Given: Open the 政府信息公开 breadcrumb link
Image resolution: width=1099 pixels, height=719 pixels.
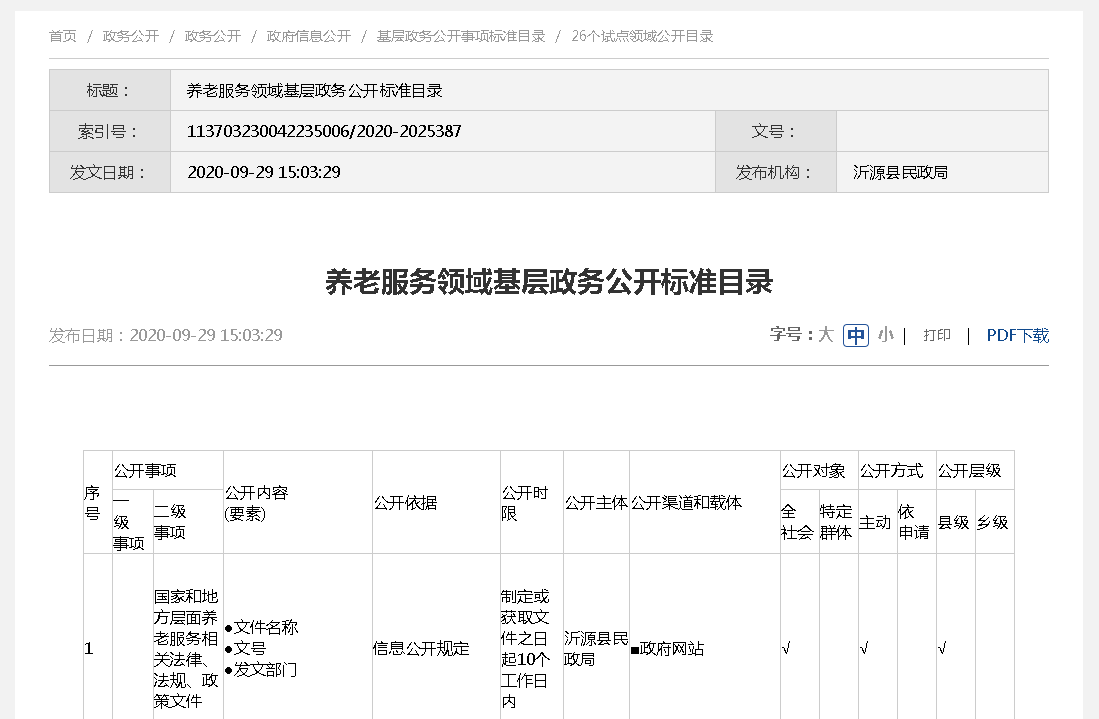Looking at the screenshot, I should tap(308, 36).
